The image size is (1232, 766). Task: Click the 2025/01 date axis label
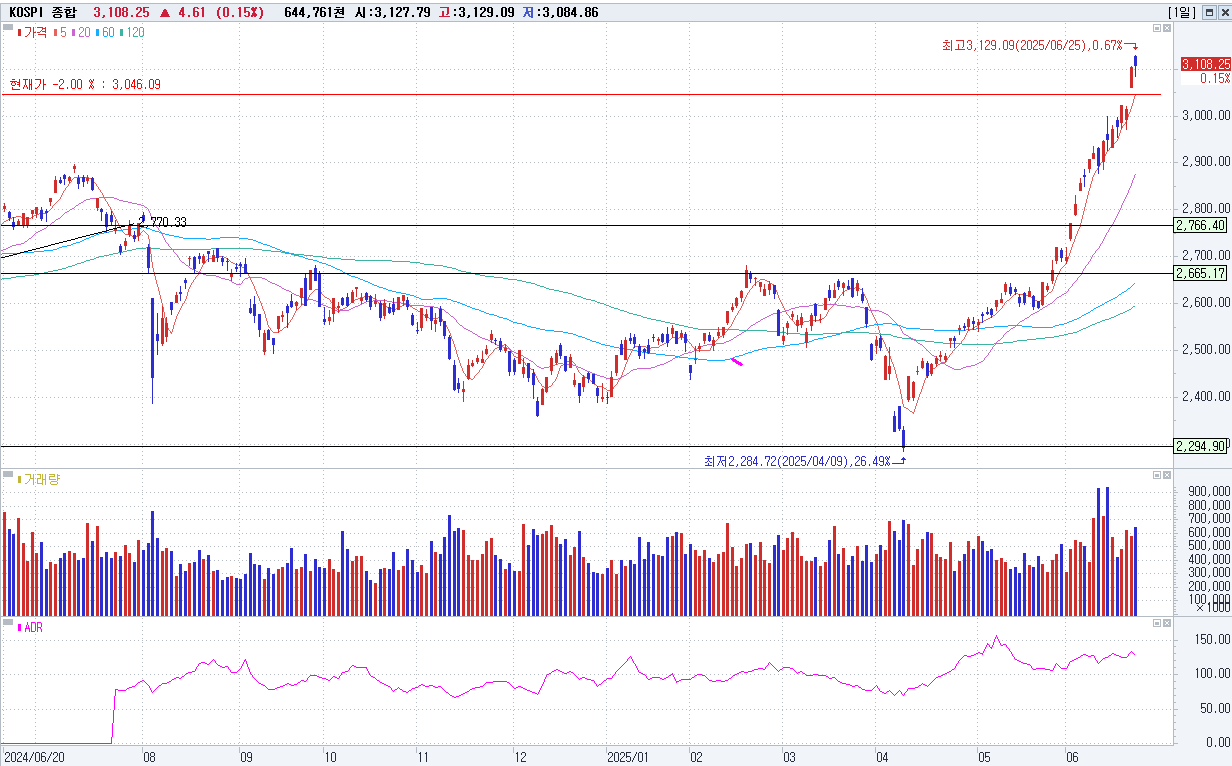[630, 758]
